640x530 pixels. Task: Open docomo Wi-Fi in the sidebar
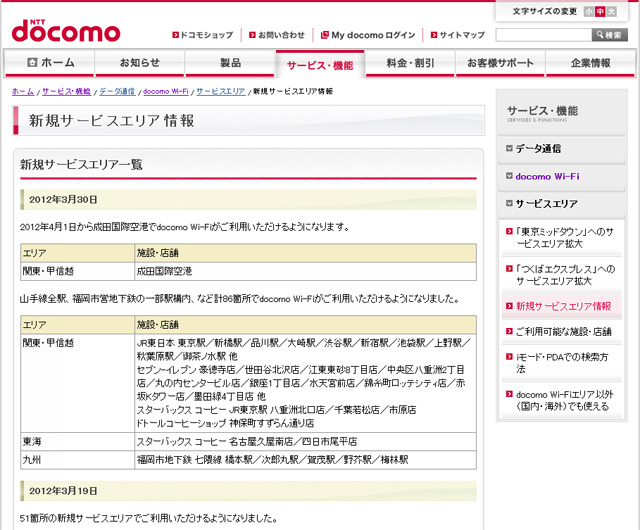pyautogui.click(x=547, y=176)
